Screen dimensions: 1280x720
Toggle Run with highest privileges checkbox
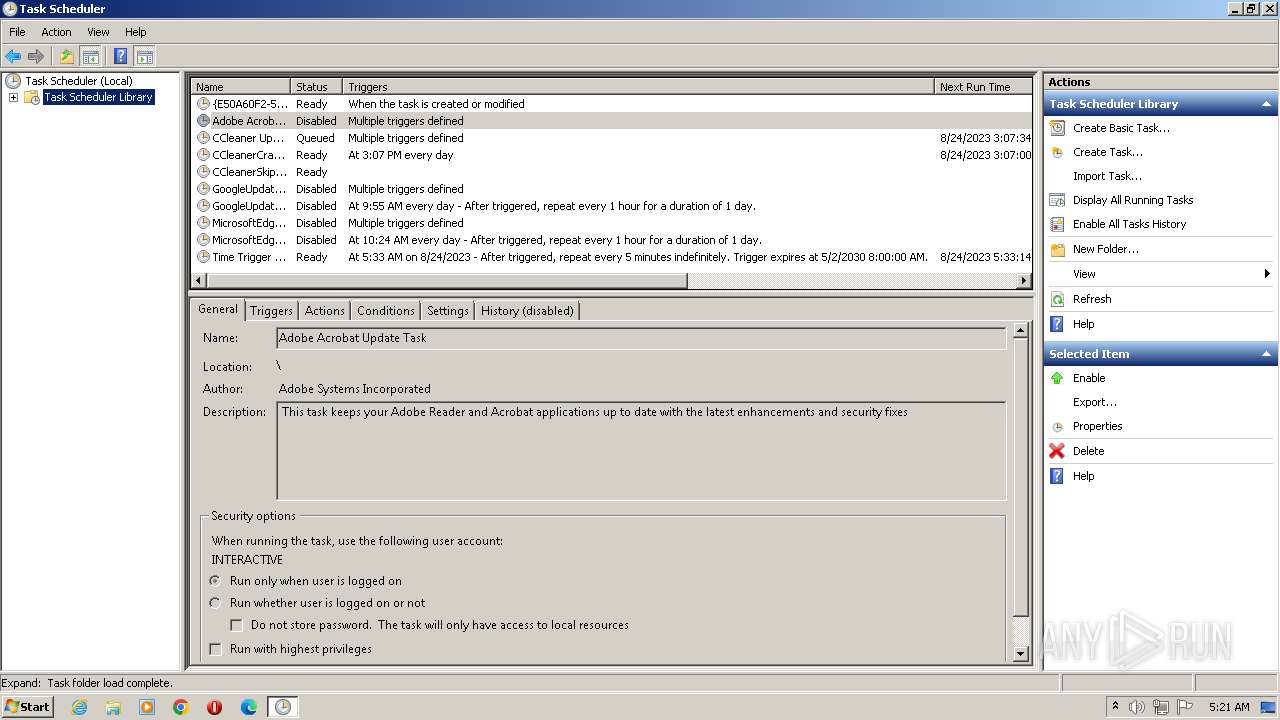pyautogui.click(x=215, y=649)
